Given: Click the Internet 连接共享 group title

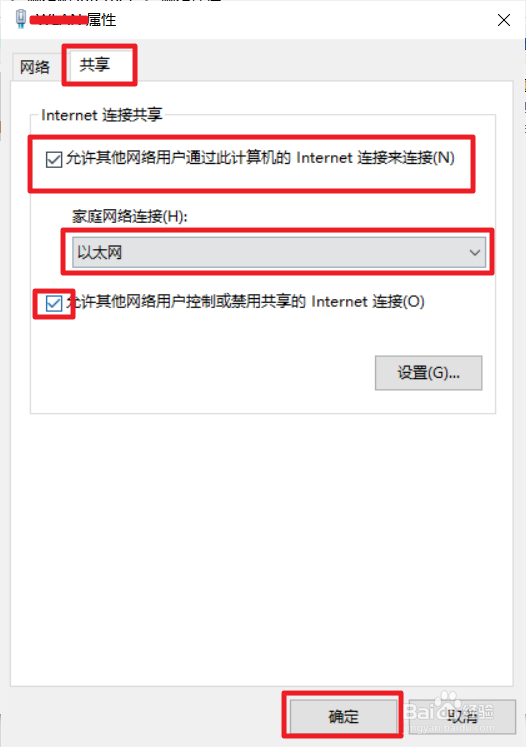Looking at the screenshot, I should [101, 115].
